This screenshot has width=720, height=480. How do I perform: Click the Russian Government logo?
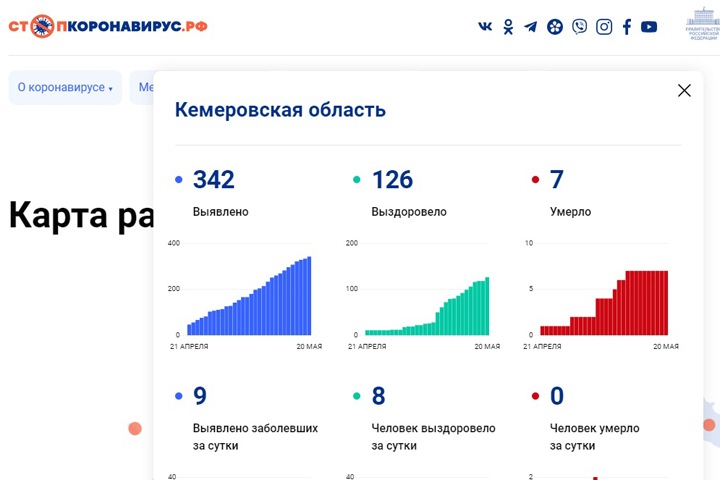pyautogui.click(x=702, y=25)
